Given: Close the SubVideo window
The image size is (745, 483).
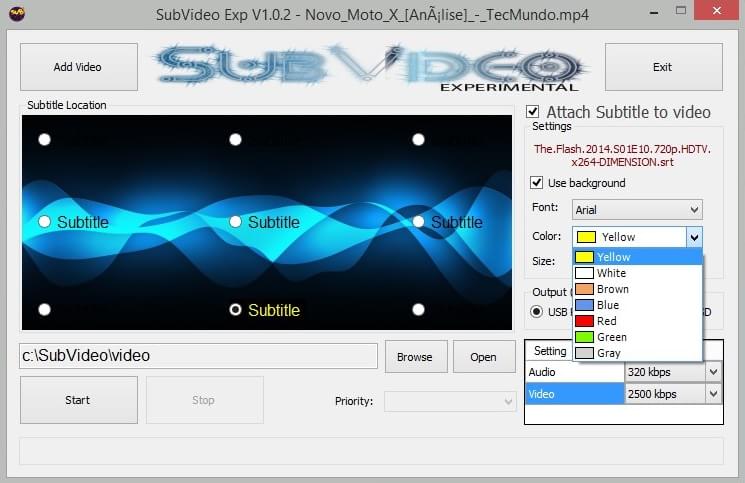Looking at the screenshot, I should tap(717, 10).
